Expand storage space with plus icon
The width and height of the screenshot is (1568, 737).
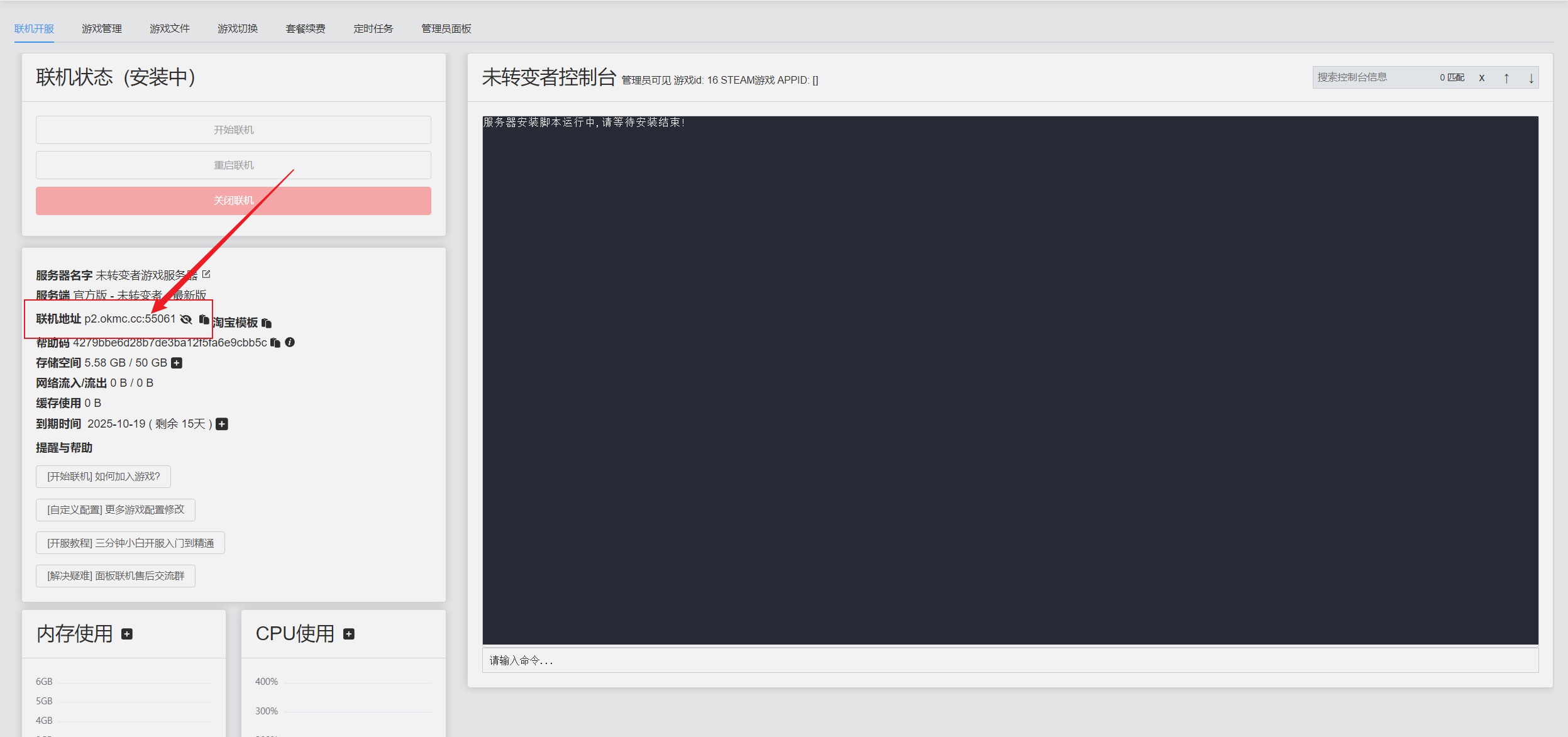[x=177, y=363]
